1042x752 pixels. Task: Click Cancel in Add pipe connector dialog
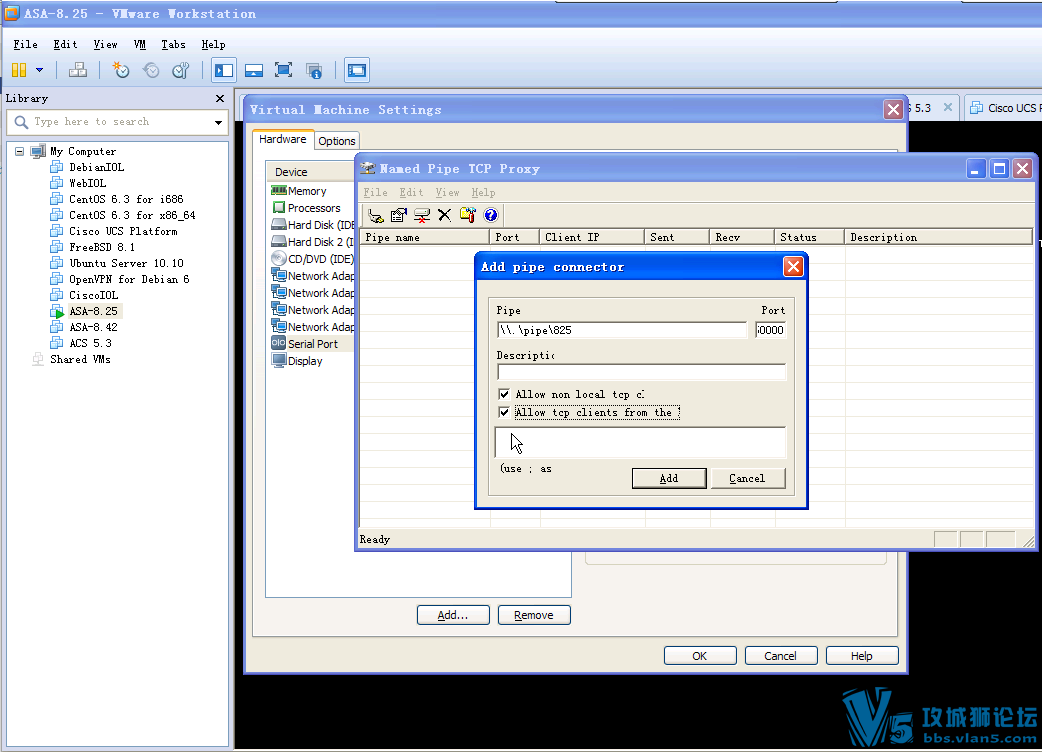pos(748,478)
